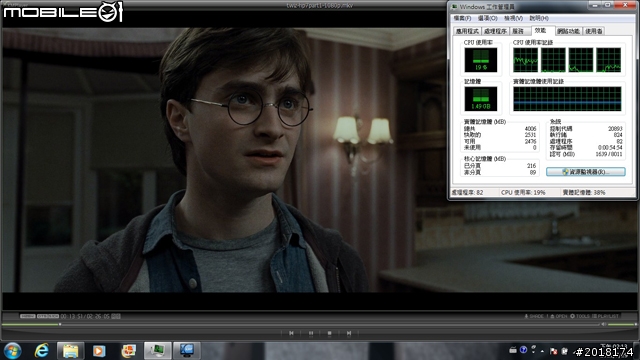Open 選項(O) menu in Task Manager
Screen dimensions: 640x360
coord(487,18)
